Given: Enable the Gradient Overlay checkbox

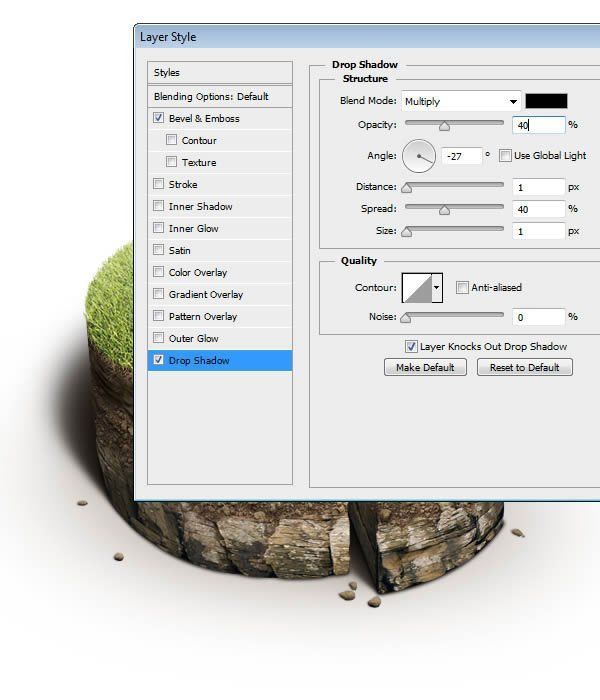Looking at the screenshot, I should click(x=158, y=294).
